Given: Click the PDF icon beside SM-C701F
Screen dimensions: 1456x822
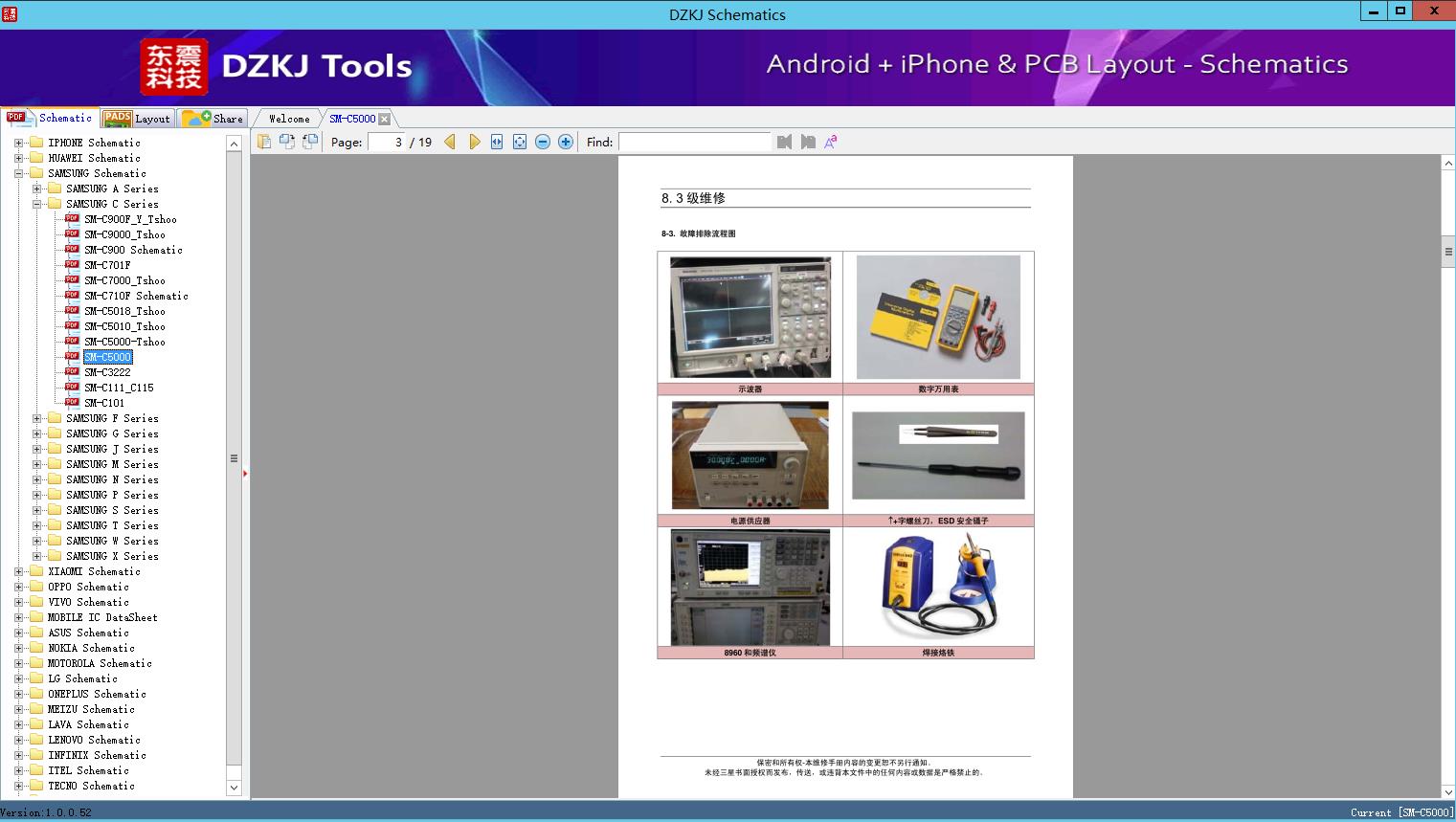Looking at the screenshot, I should pyautogui.click(x=72, y=264).
